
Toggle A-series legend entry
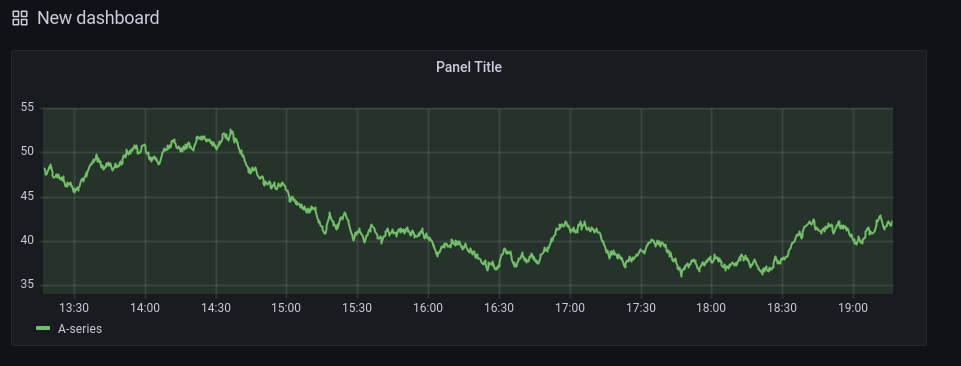[x=80, y=329]
